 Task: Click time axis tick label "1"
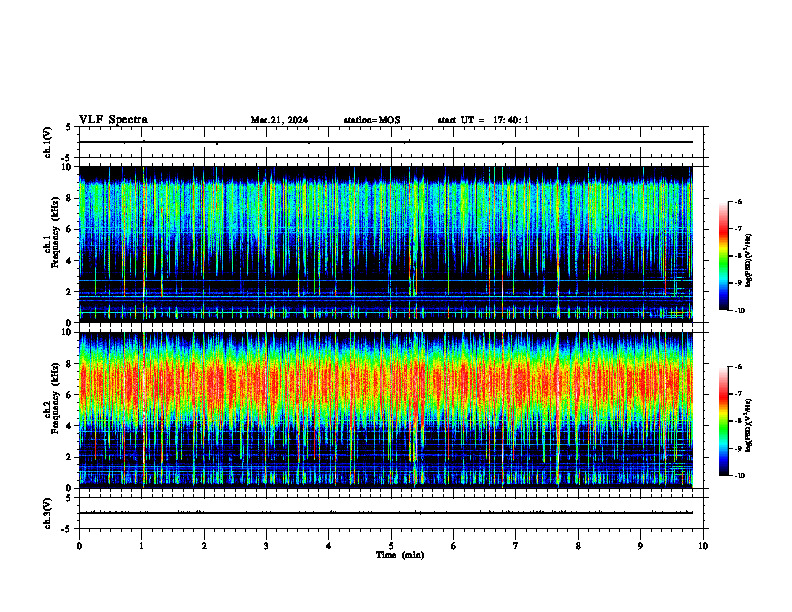tap(141, 546)
